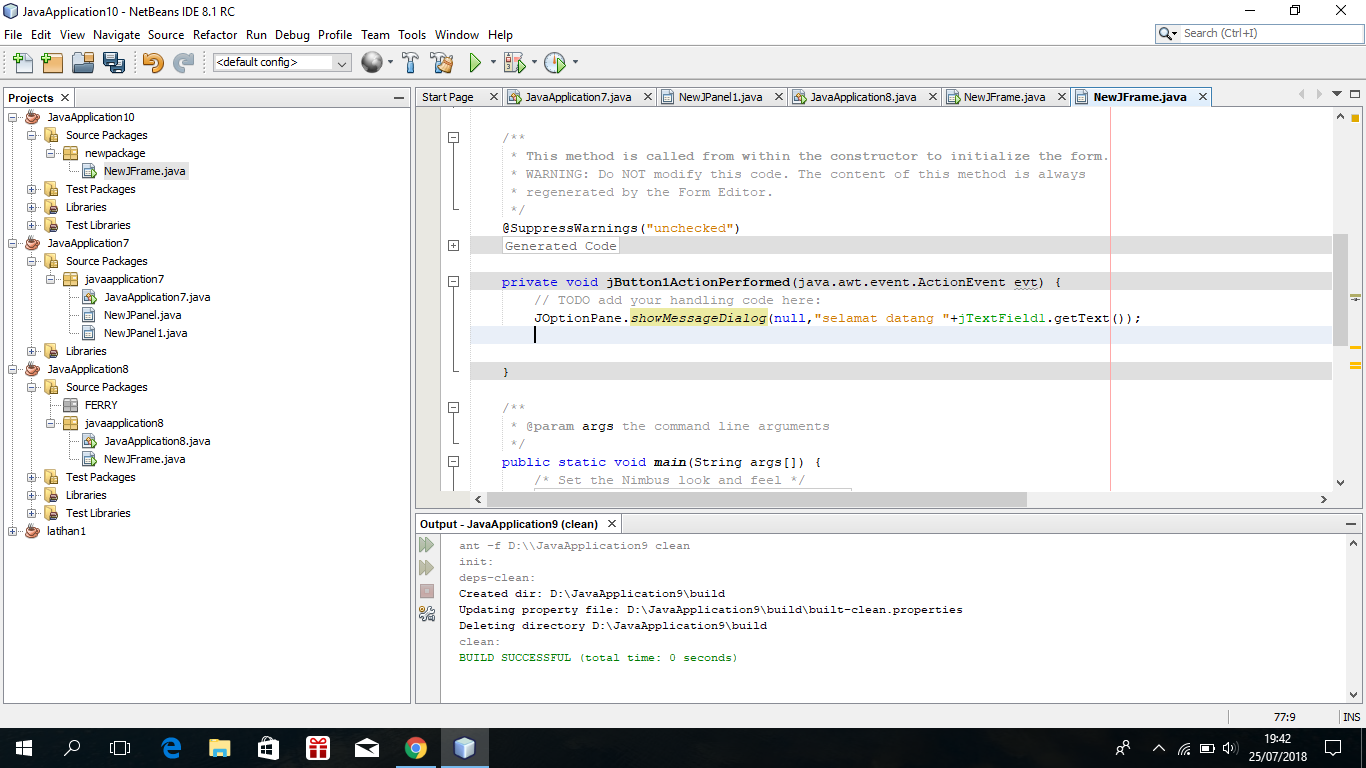Click the Debug Project toolbar icon
Image resolution: width=1366 pixels, height=768 pixels.
point(514,63)
